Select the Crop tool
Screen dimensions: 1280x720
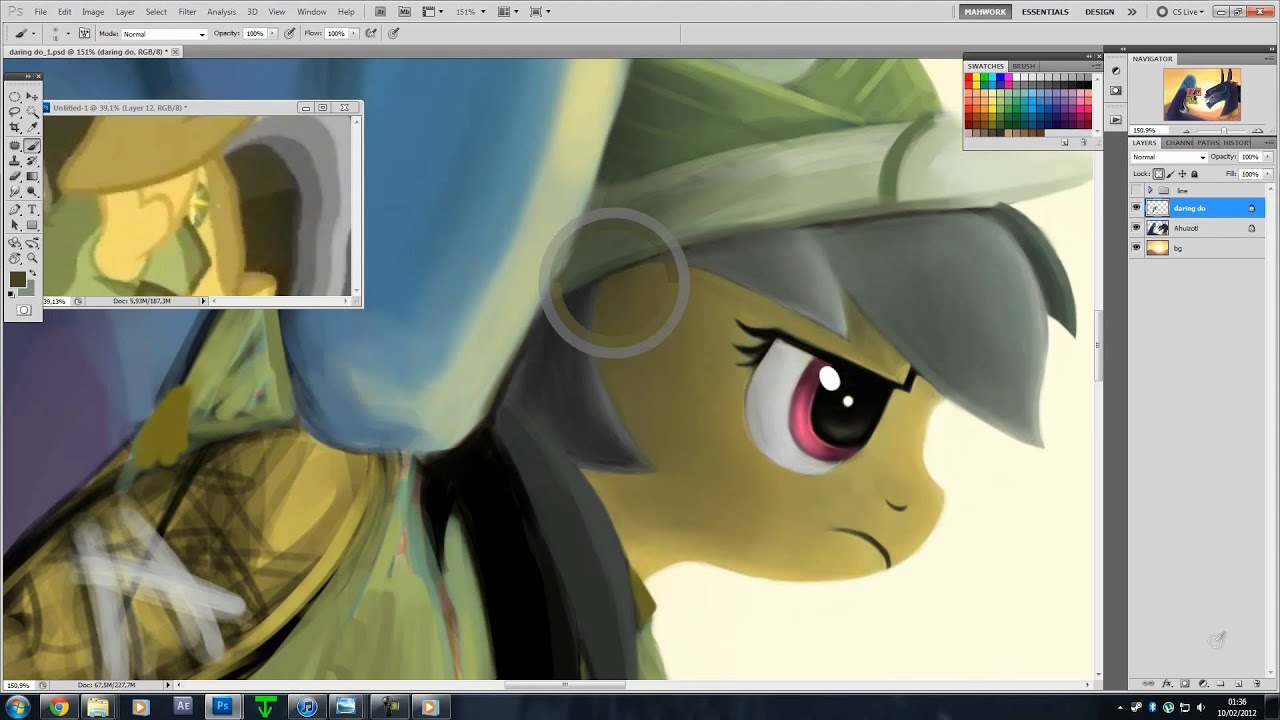pos(14,128)
